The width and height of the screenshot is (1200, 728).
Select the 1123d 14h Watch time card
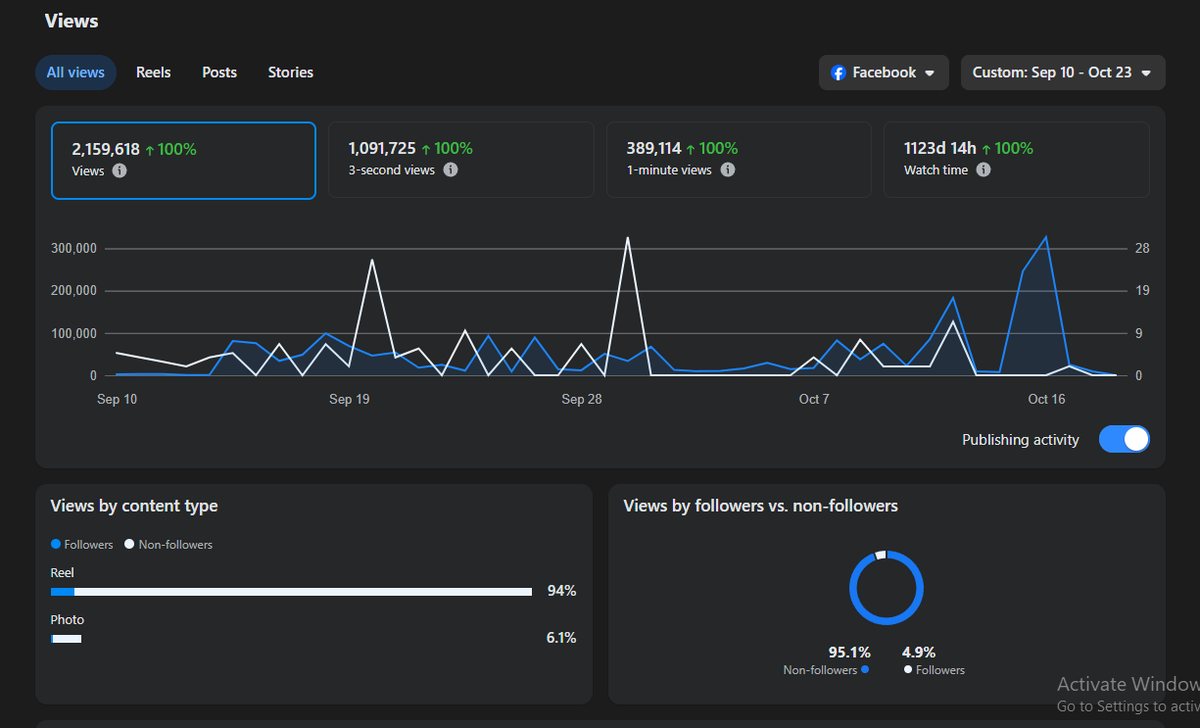[1016, 160]
